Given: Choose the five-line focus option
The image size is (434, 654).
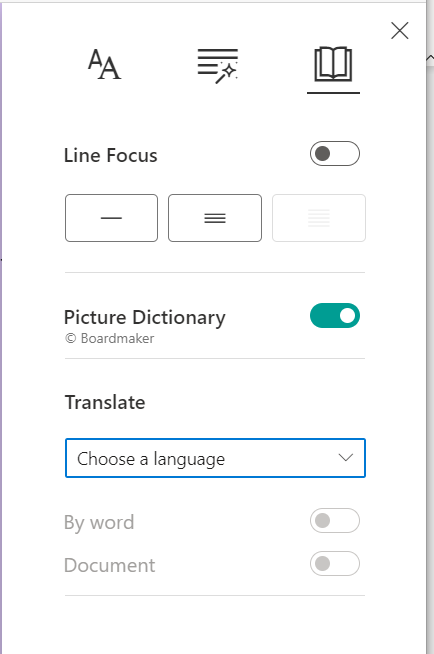Looking at the screenshot, I should click(x=319, y=218).
